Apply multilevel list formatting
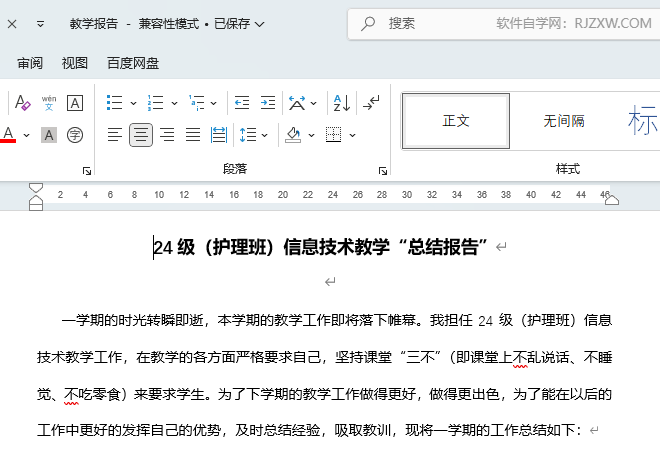 (x=197, y=103)
